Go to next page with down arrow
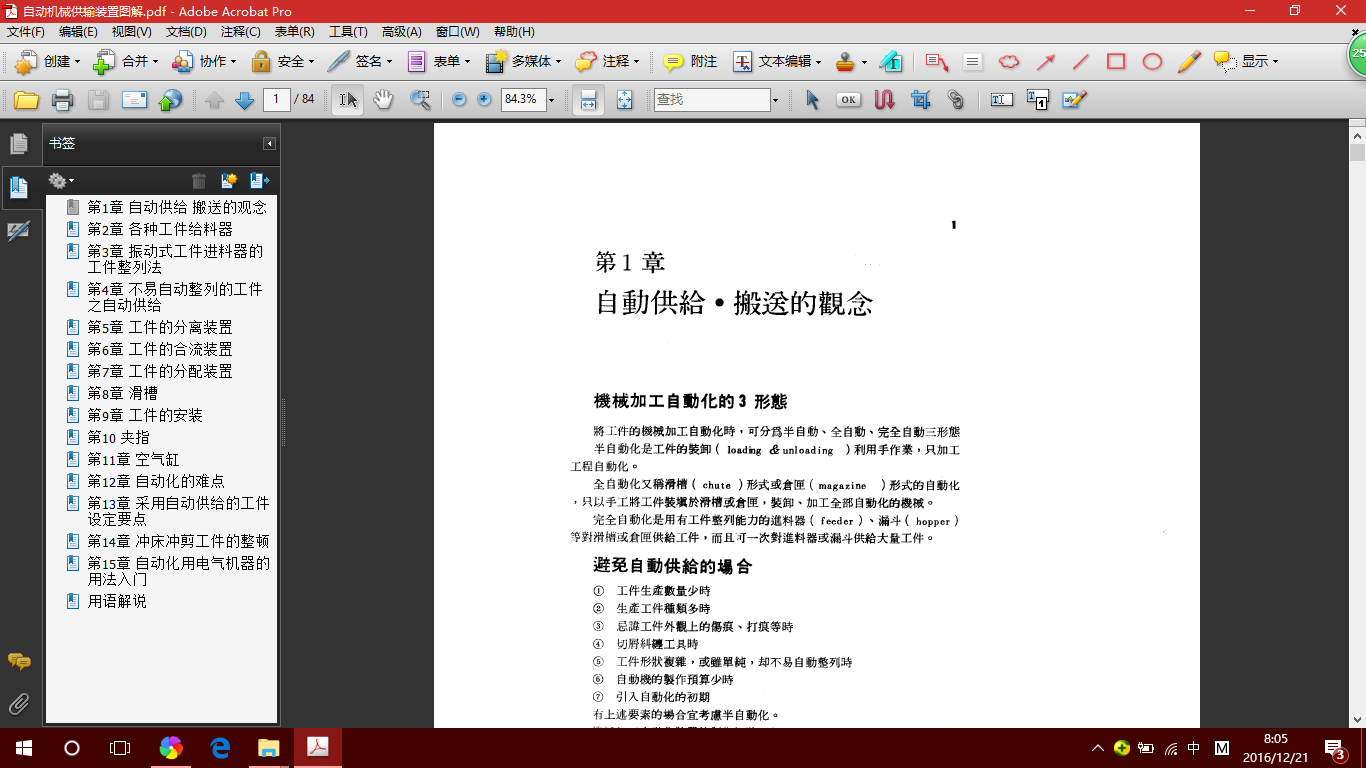 (244, 100)
